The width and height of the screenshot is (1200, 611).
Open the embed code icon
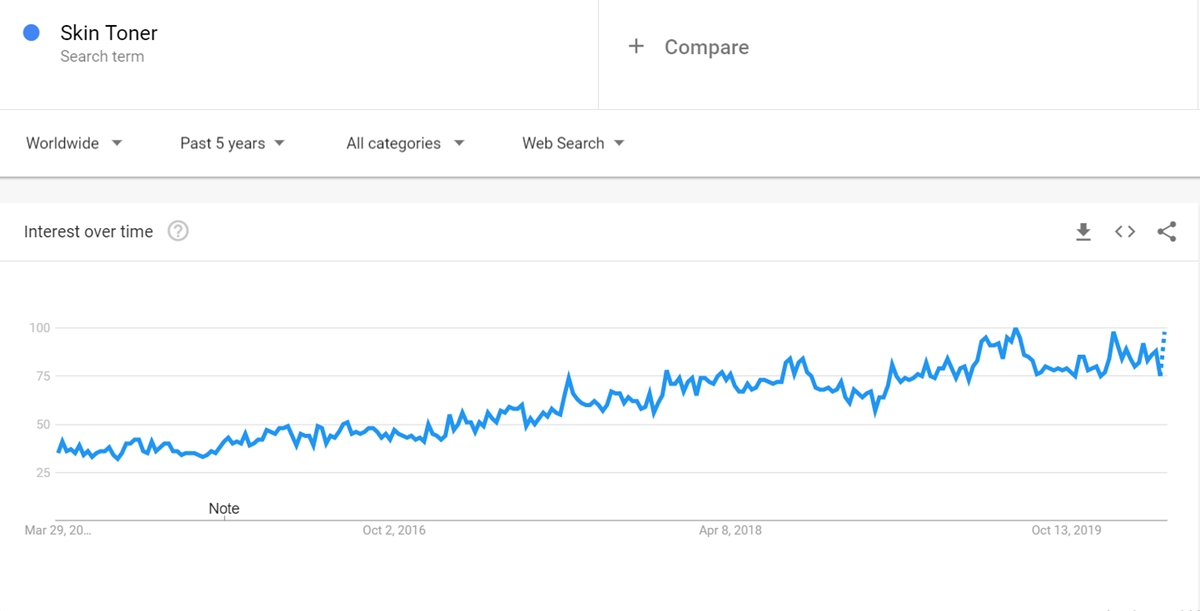point(1125,232)
